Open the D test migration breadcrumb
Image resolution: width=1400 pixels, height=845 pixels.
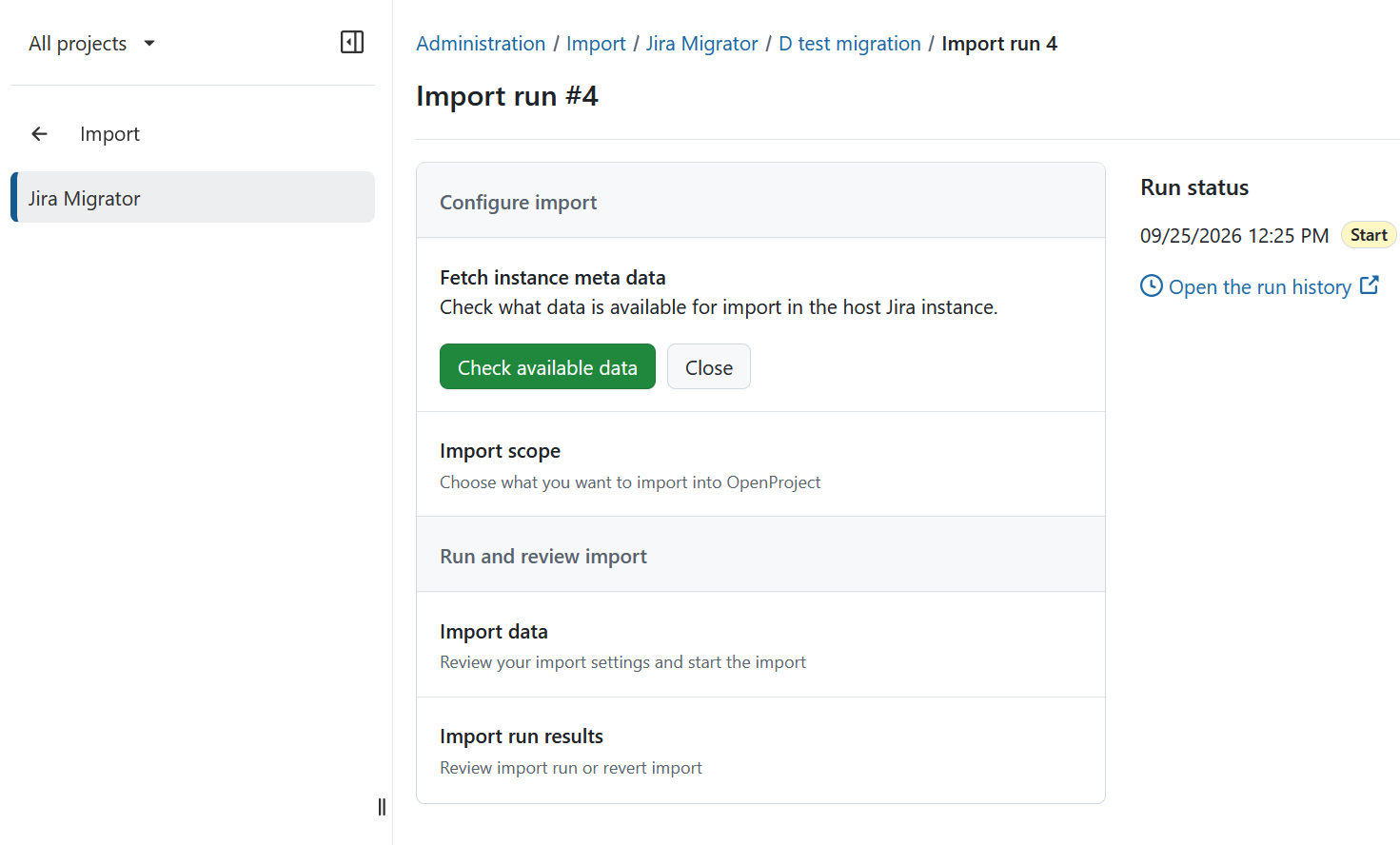850,44
